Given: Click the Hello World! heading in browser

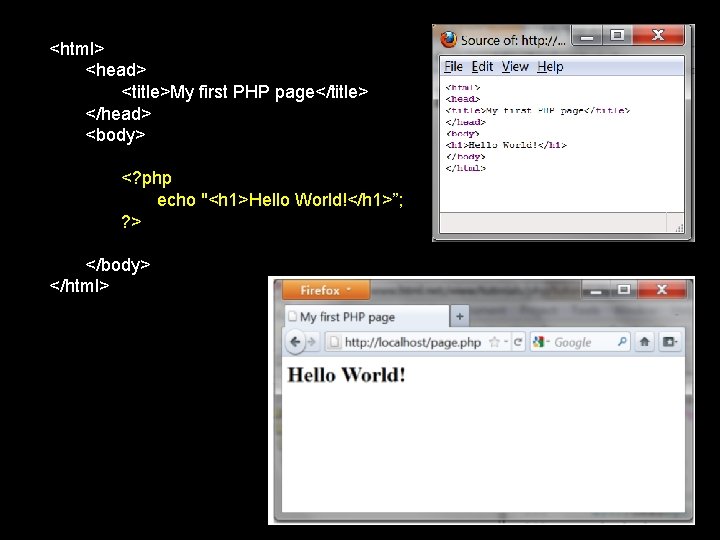Looking at the screenshot, I should click(346, 375).
